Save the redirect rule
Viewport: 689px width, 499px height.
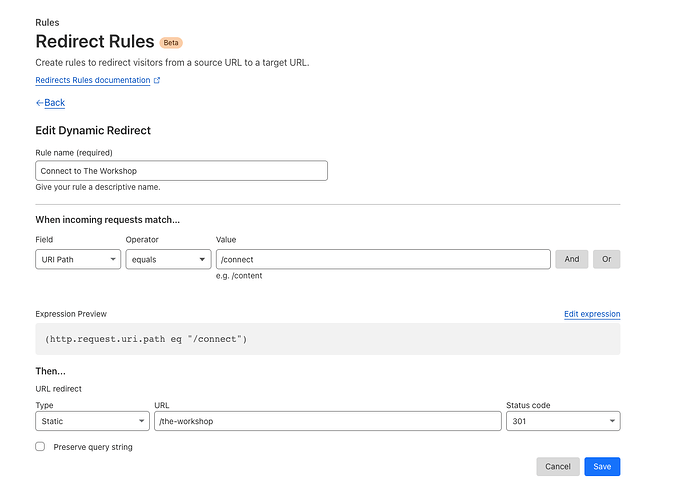point(602,467)
